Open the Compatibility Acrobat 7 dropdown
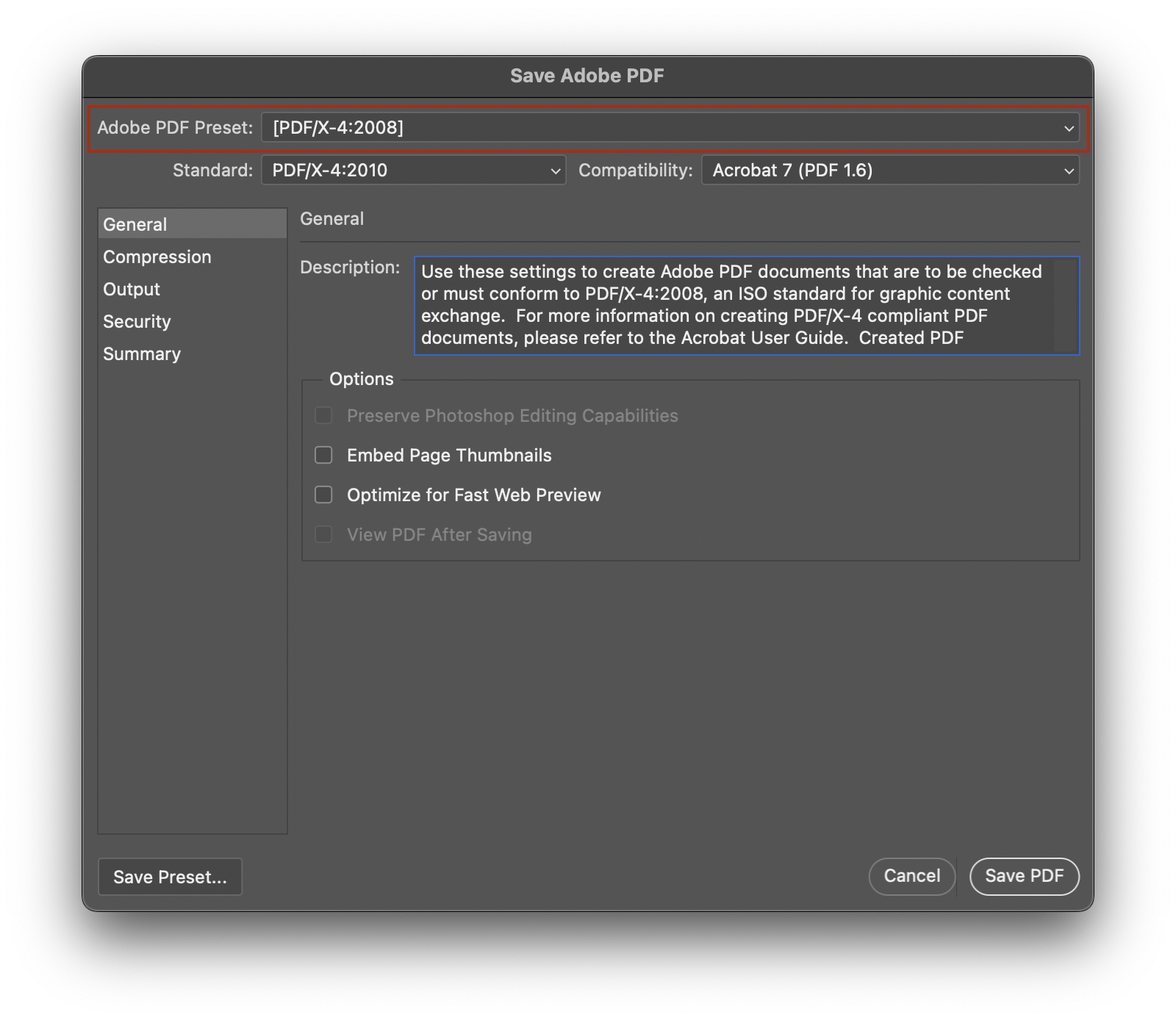Image resolution: width=1176 pixels, height=1020 pixels. (890, 170)
